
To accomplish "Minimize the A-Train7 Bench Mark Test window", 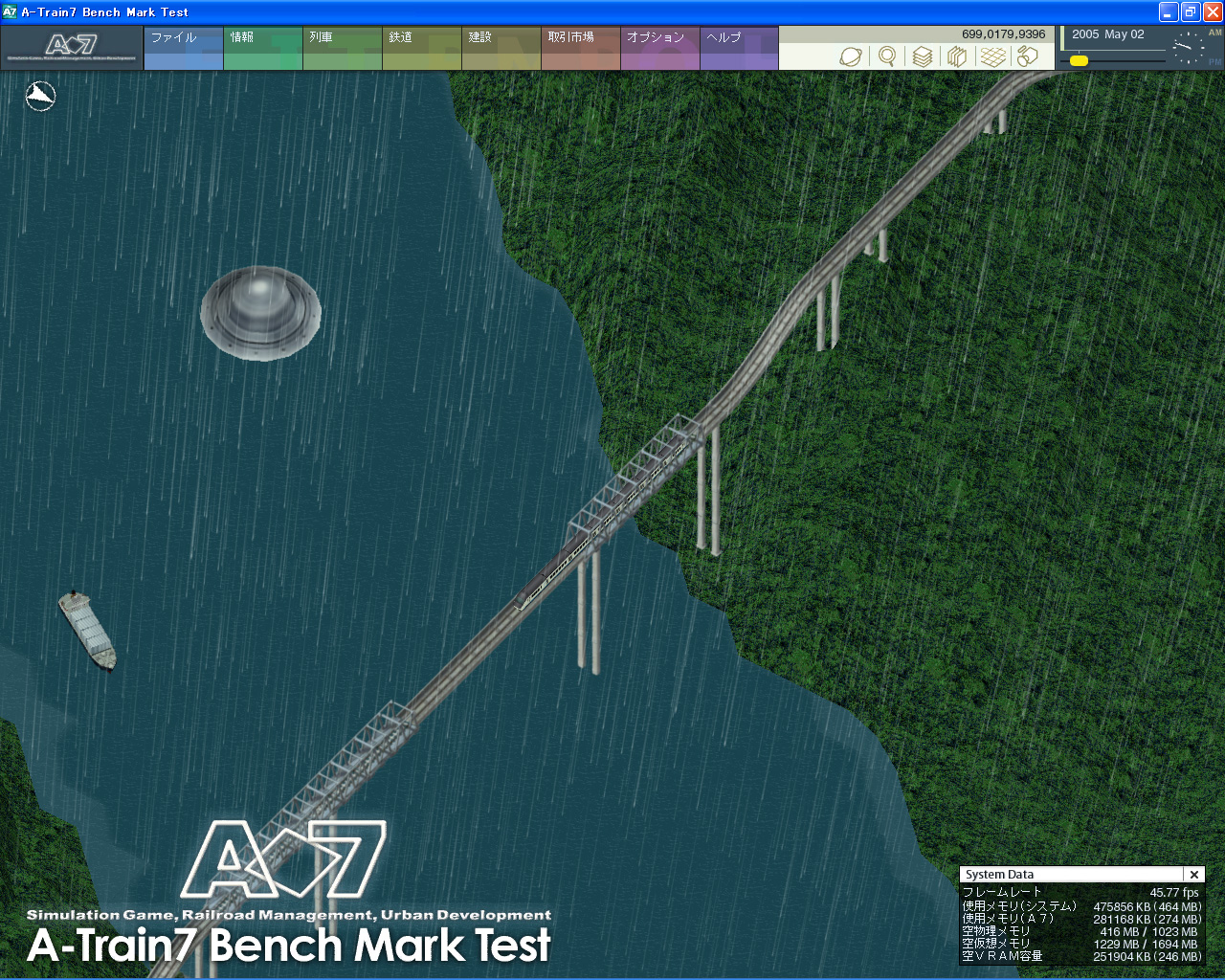I will 1169,12.
